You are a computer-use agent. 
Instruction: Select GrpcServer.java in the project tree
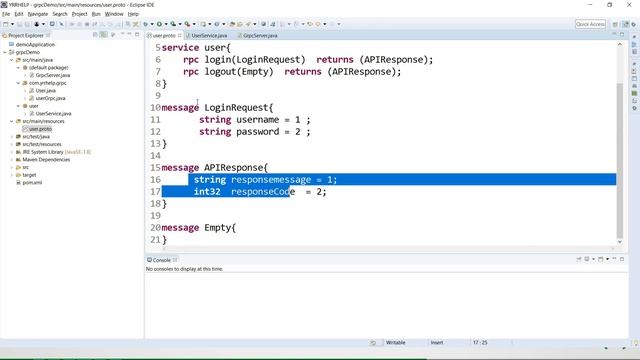[53, 75]
